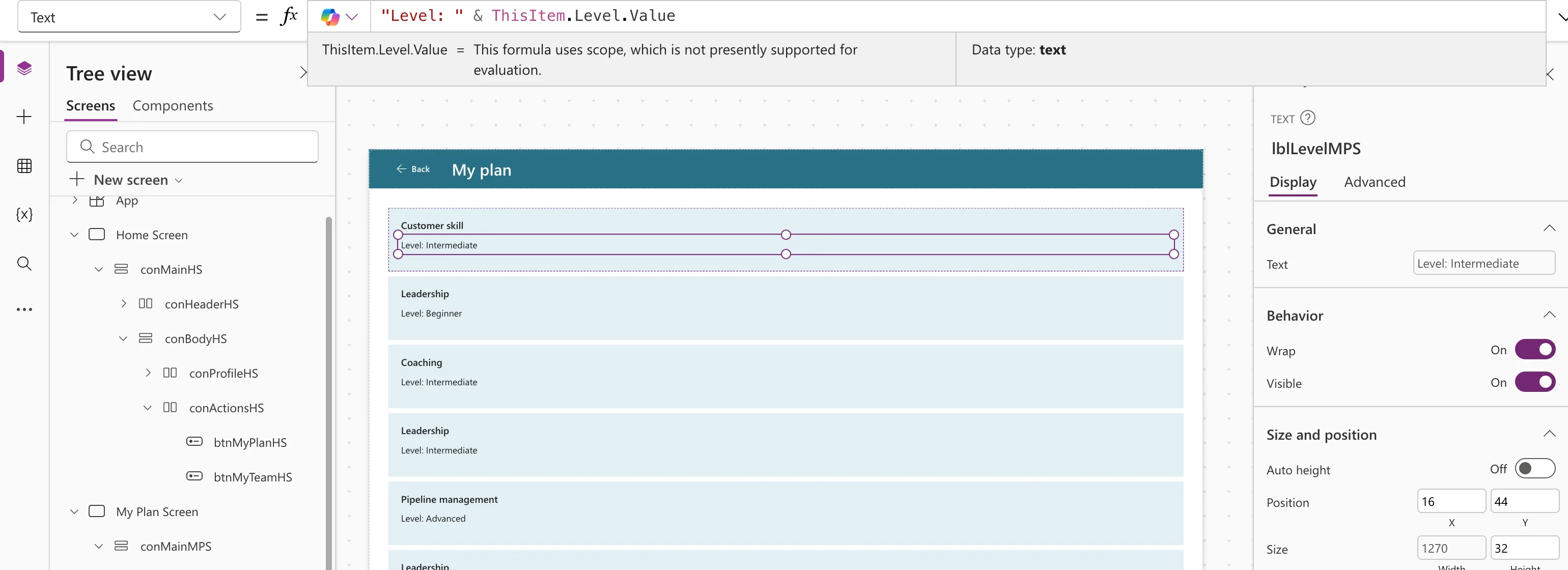
Task: Click the Copilot icon in formula bar
Action: pyautogui.click(x=330, y=16)
